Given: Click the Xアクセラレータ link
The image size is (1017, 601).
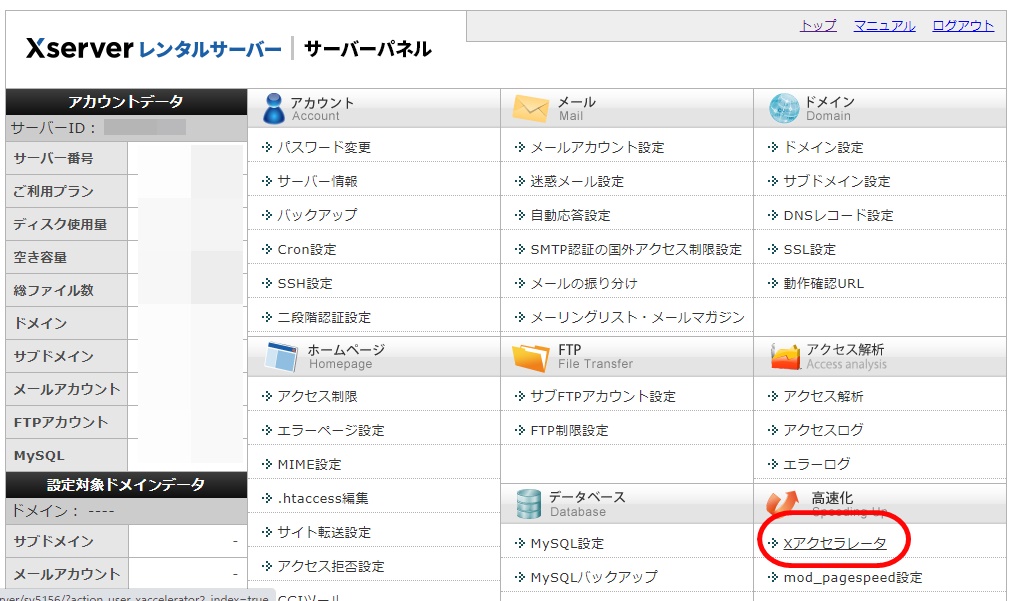Looking at the screenshot, I should click(x=834, y=543).
